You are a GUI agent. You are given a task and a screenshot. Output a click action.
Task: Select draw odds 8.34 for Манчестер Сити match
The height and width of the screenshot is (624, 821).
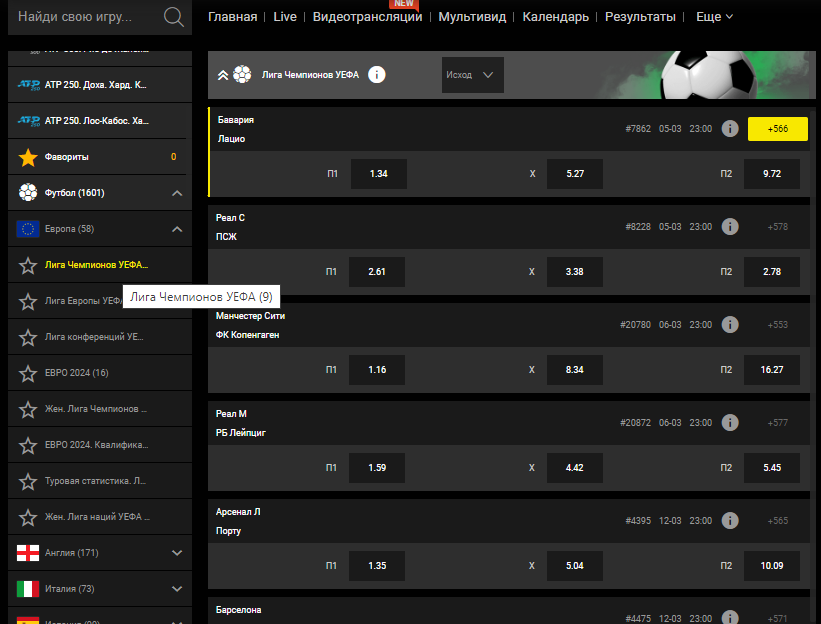(x=575, y=370)
